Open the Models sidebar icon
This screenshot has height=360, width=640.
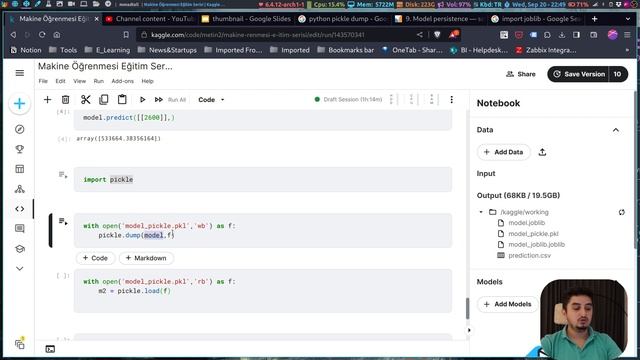click(x=20, y=189)
